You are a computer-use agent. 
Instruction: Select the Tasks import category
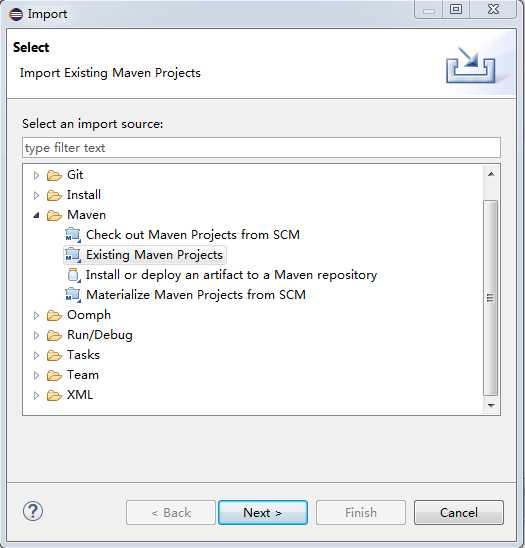(83, 355)
